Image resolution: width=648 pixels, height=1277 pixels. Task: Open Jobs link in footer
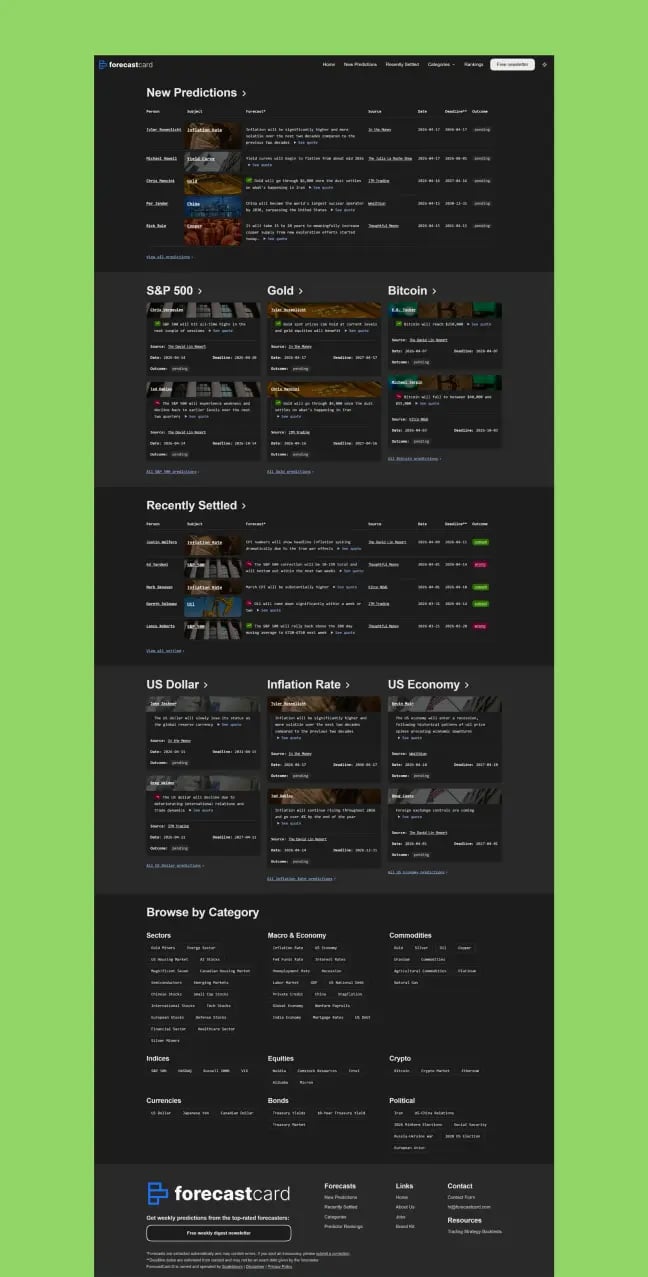click(x=400, y=1217)
